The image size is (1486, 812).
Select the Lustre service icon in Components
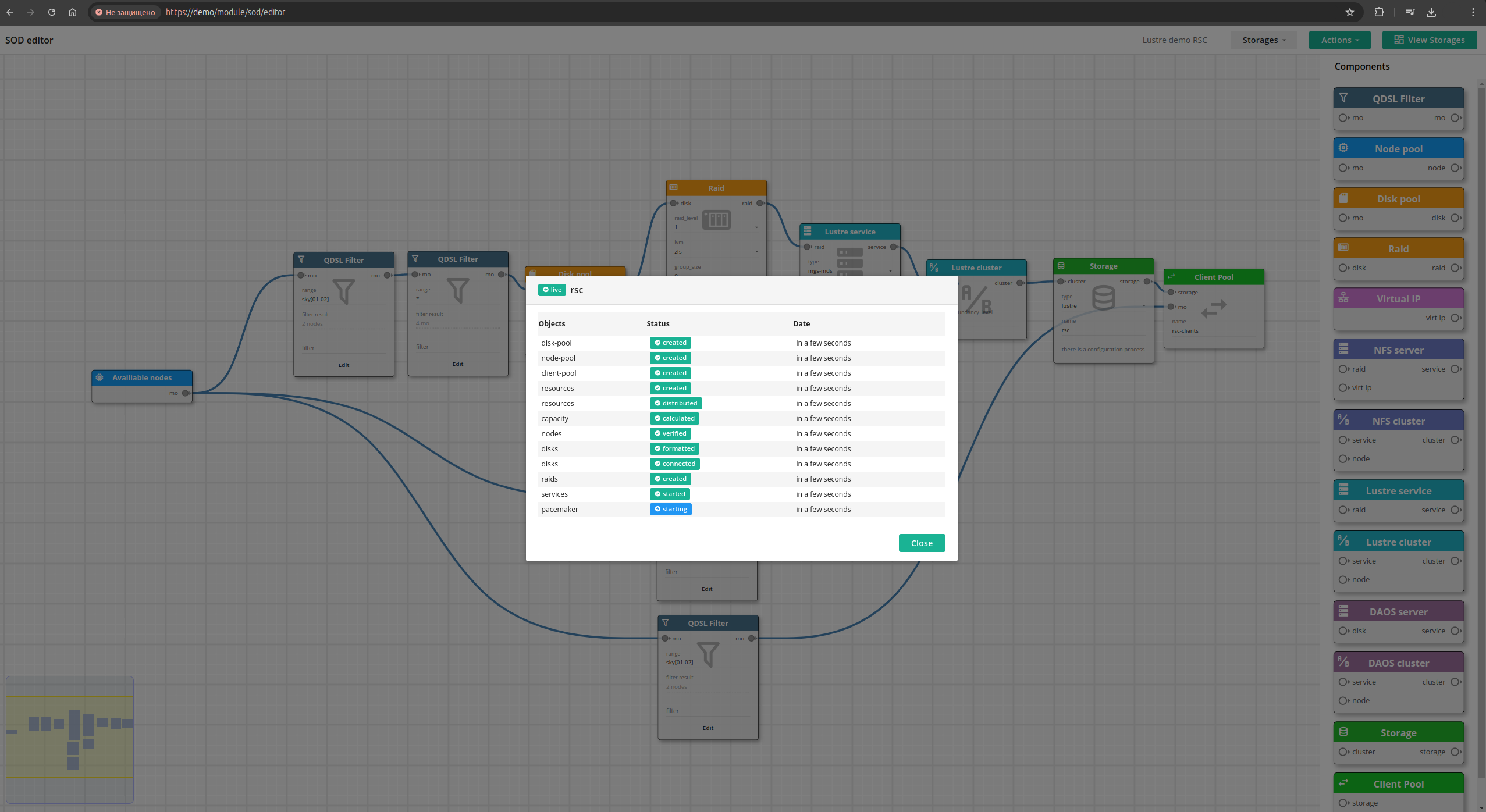pyautogui.click(x=1343, y=490)
